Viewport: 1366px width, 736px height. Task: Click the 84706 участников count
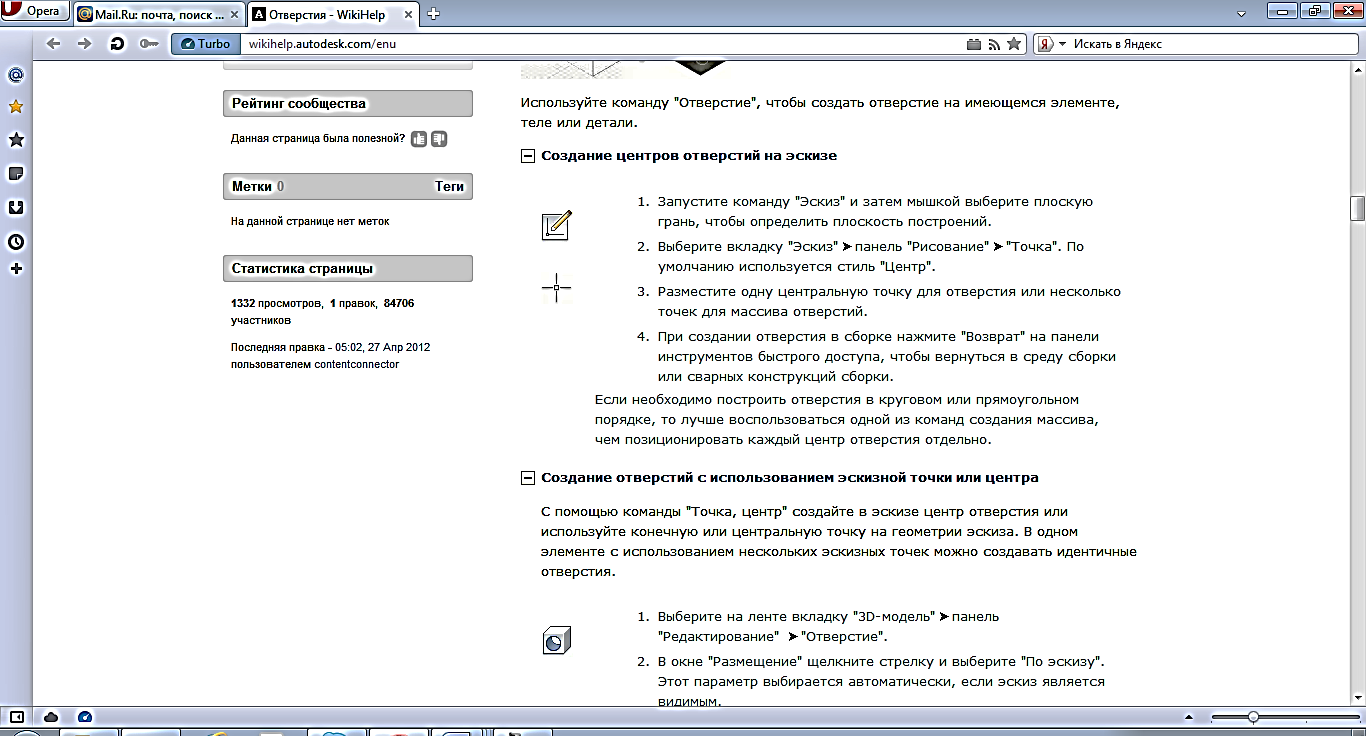pyautogui.click(x=322, y=312)
